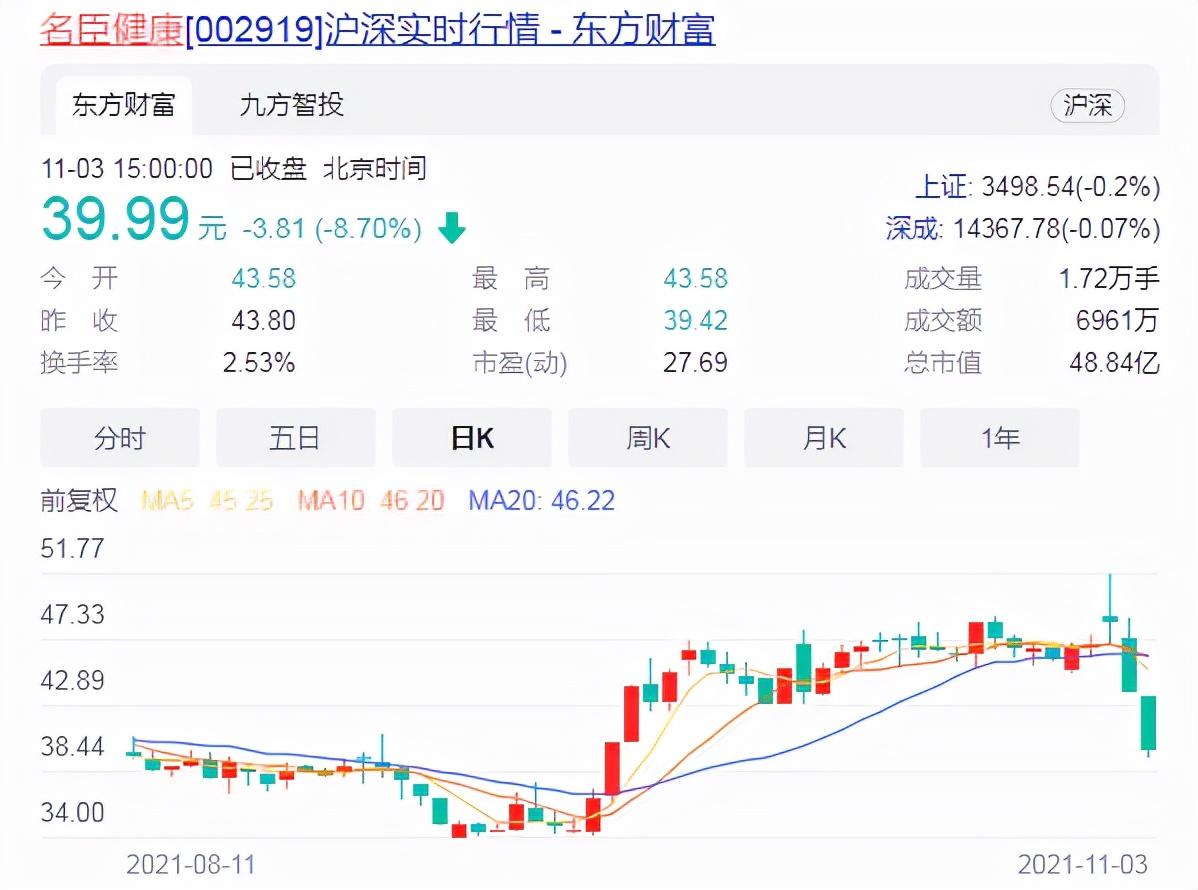Click the 沪深 market badge button
The height and width of the screenshot is (890, 1198).
(x=1087, y=106)
